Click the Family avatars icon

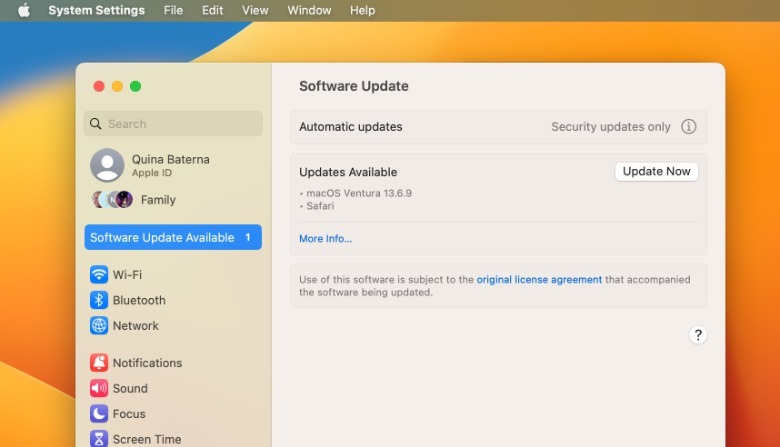(x=112, y=199)
